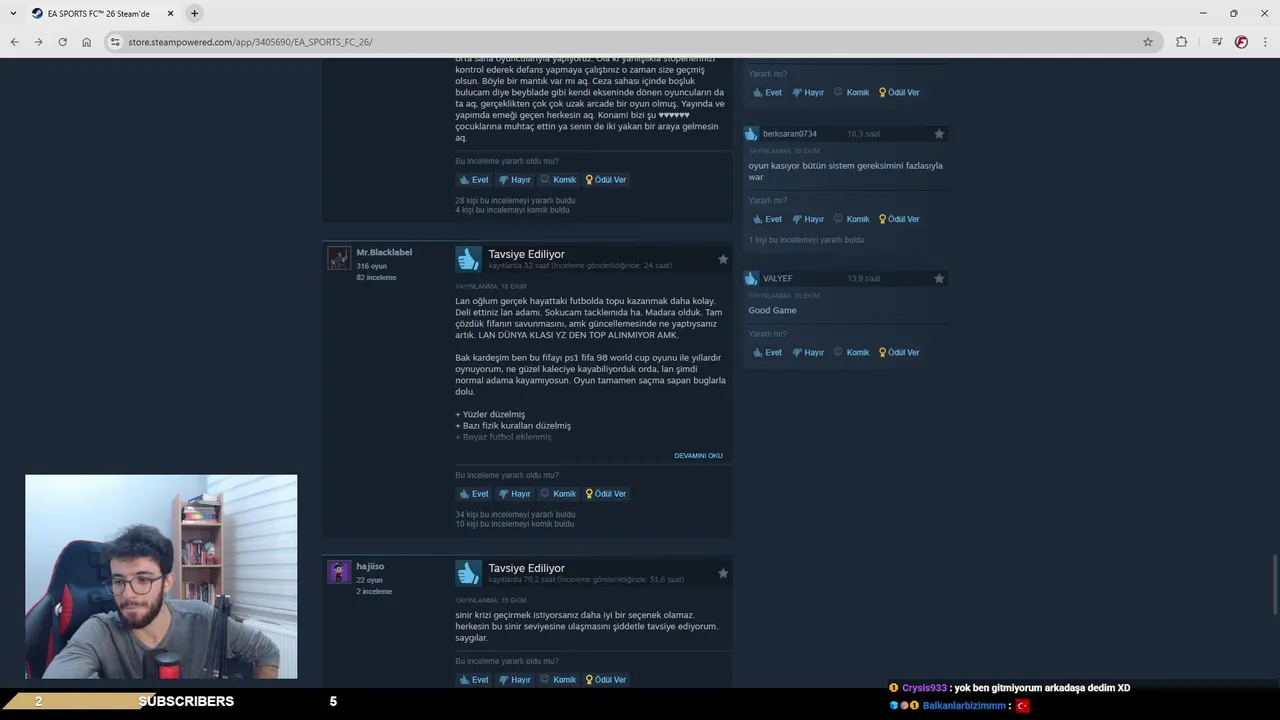Give Ödül Ver award to VALYEF's review

pos(899,353)
